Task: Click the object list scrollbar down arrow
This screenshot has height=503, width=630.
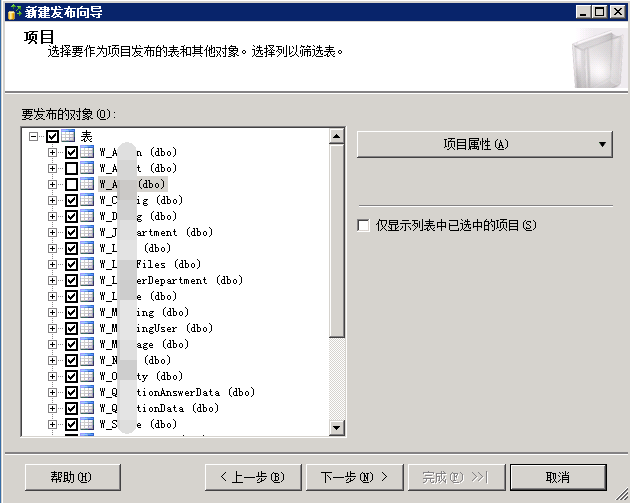Action: (x=337, y=428)
